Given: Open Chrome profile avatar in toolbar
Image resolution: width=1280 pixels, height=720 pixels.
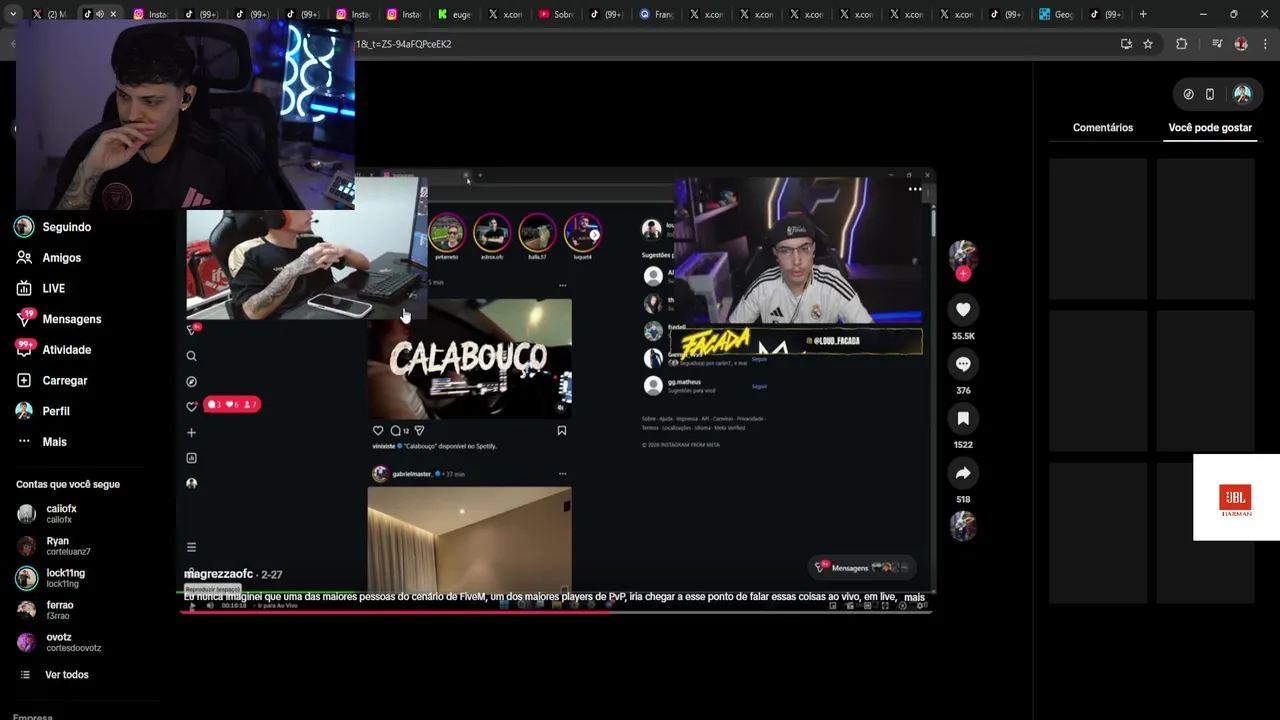Looking at the screenshot, I should (1241, 44).
